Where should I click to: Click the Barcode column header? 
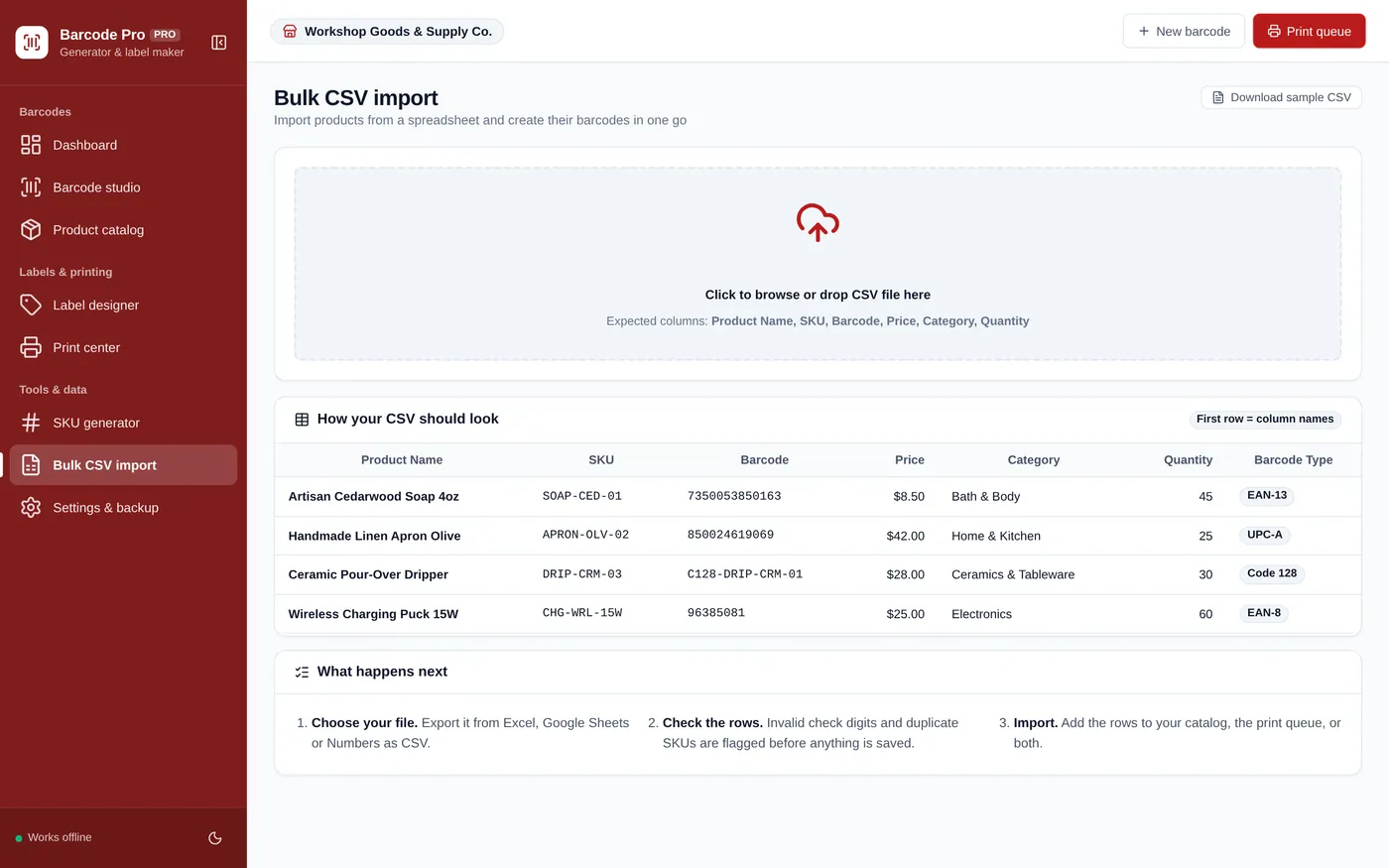point(765,460)
